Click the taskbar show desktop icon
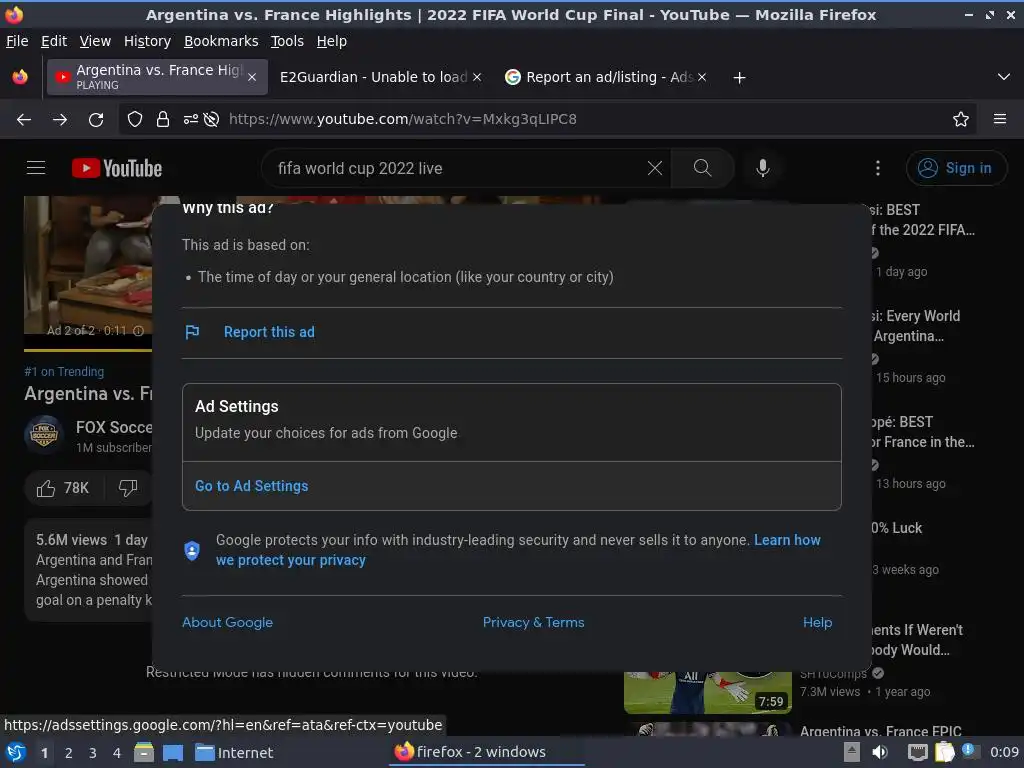Viewport: 1024px width, 768px height. (x=172, y=753)
